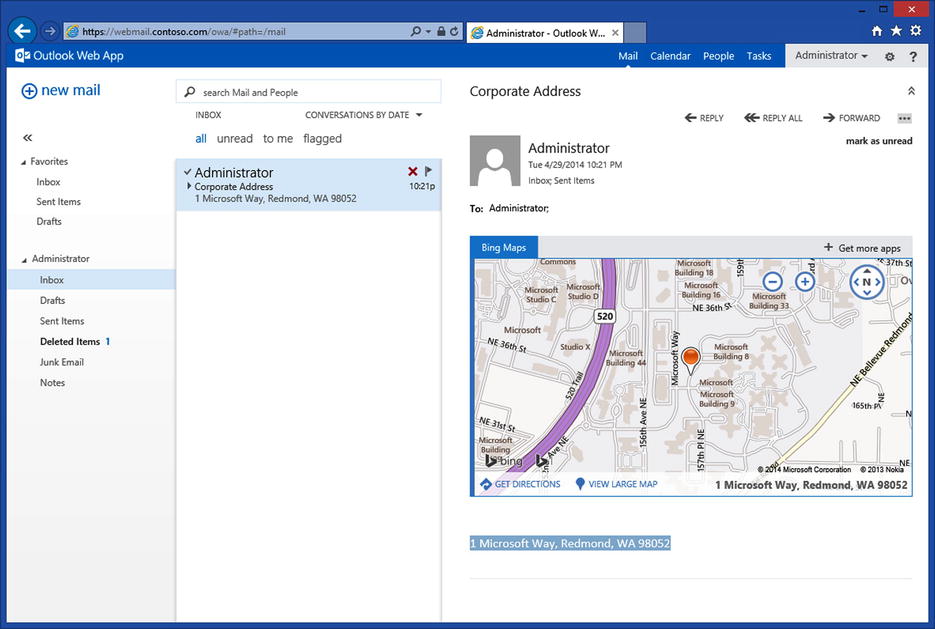Open the Notes folder
Viewport: 935px width, 629px height.
click(x=52, y=383)
